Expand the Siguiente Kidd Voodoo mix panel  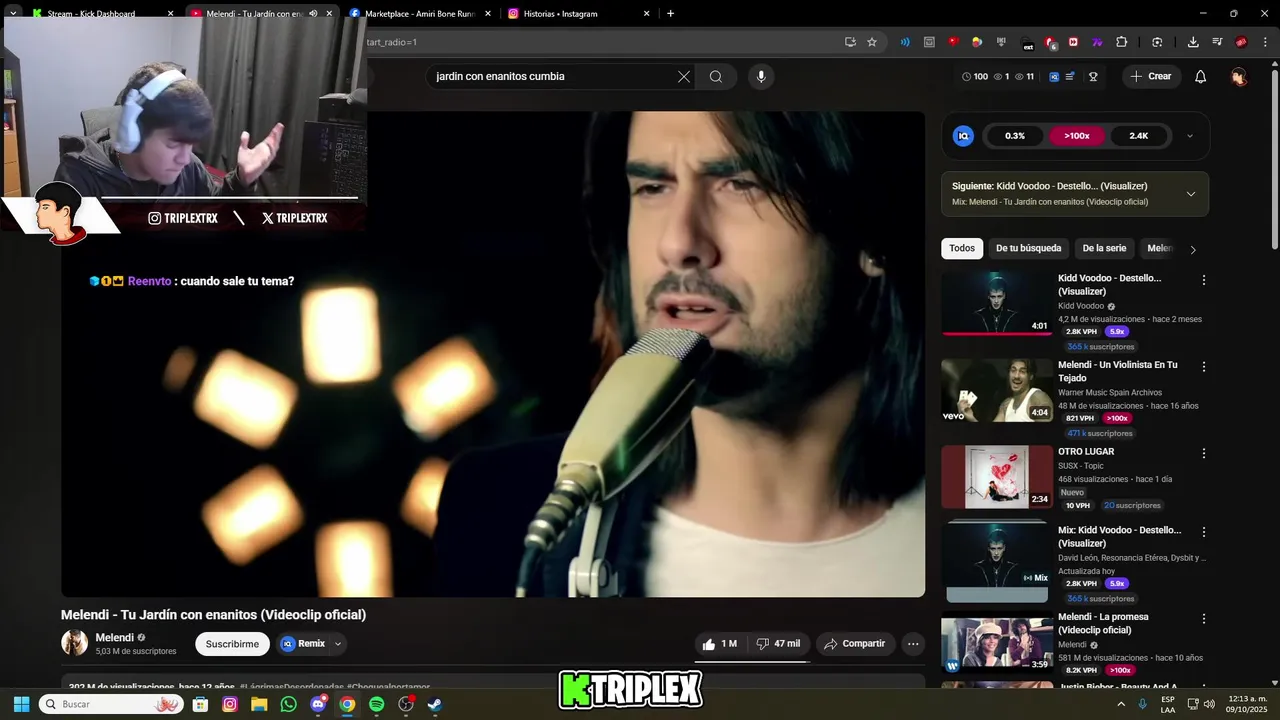point(1190,194)
